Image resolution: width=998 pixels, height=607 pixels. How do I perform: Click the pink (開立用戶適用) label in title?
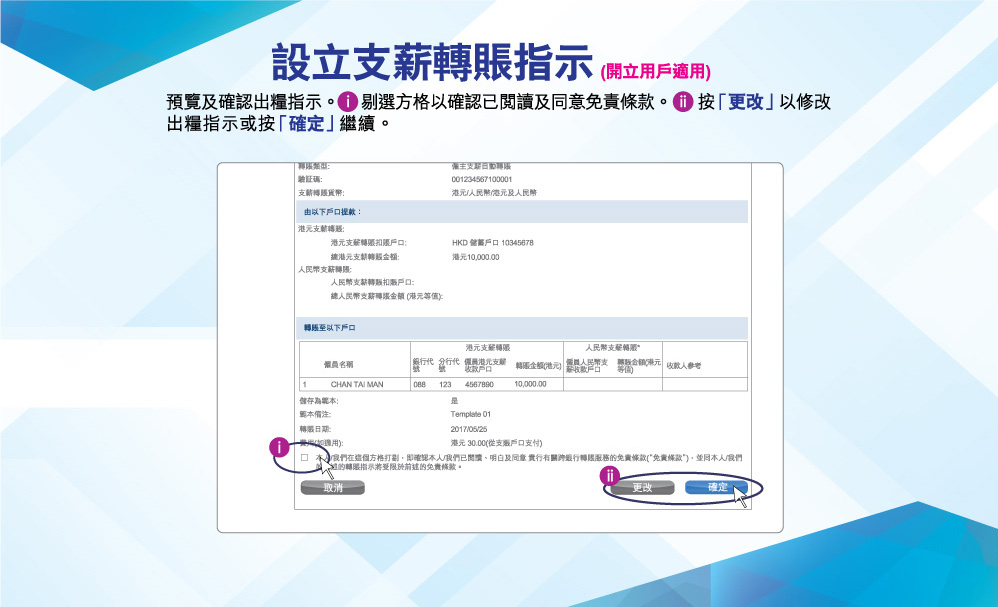[655, 71]
